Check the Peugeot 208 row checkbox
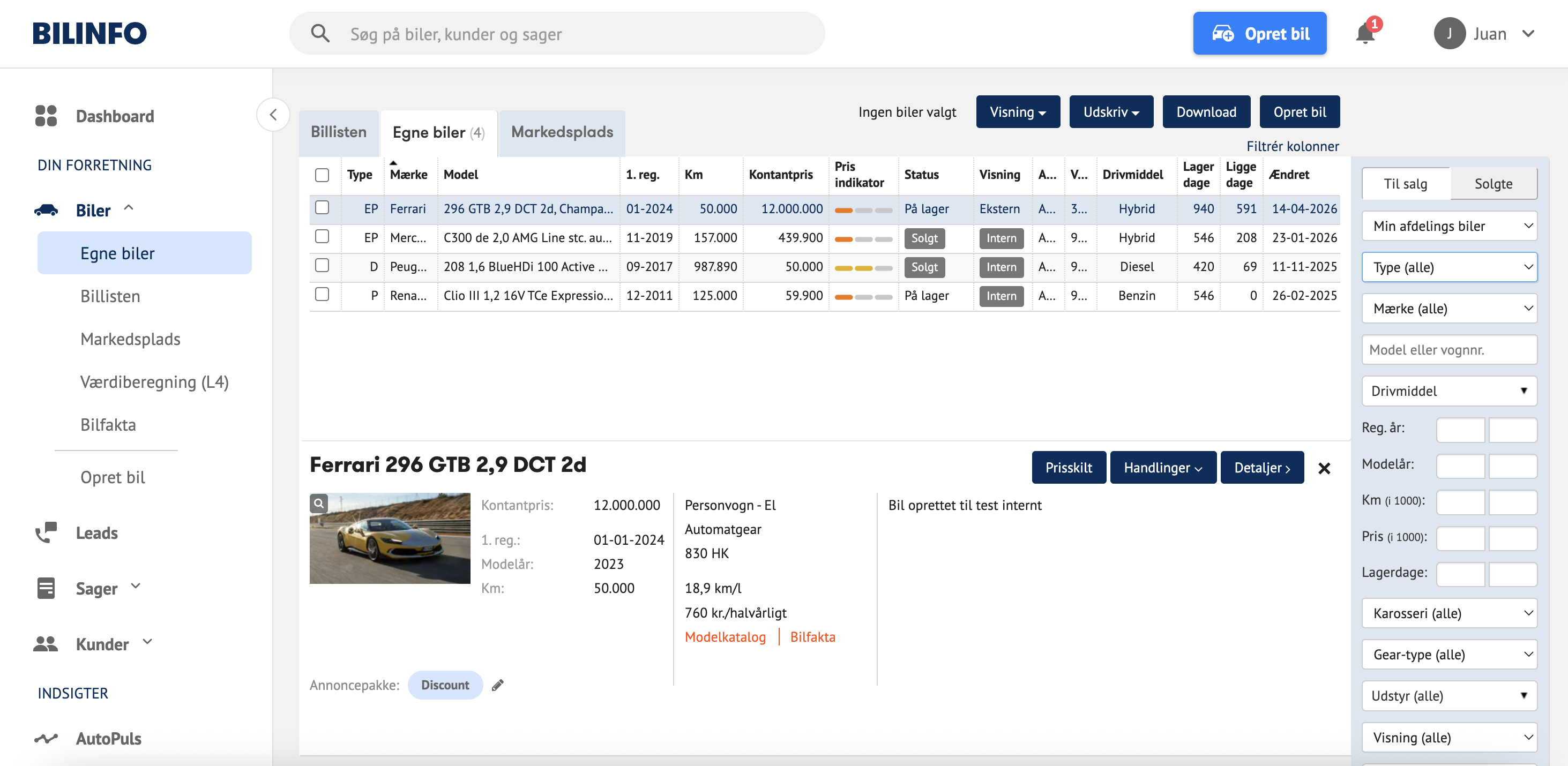 (x=322, y=266)
